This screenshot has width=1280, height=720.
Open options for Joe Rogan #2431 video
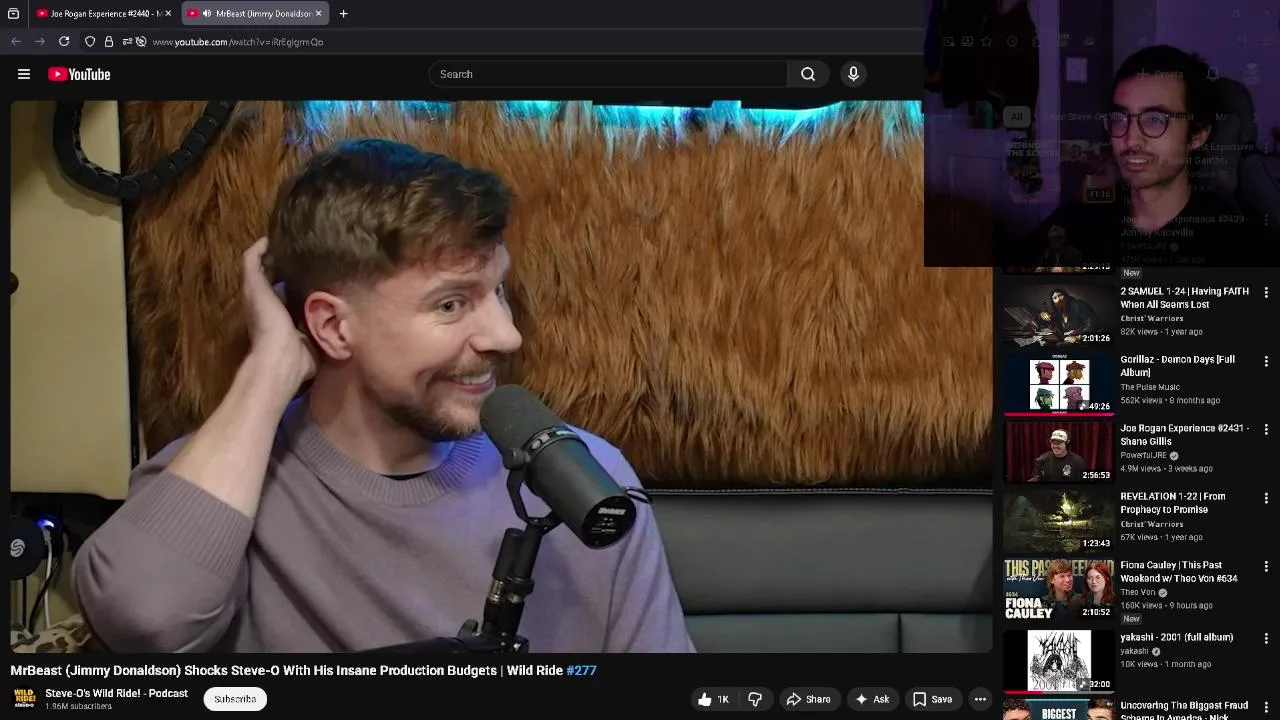(1266, 430)
